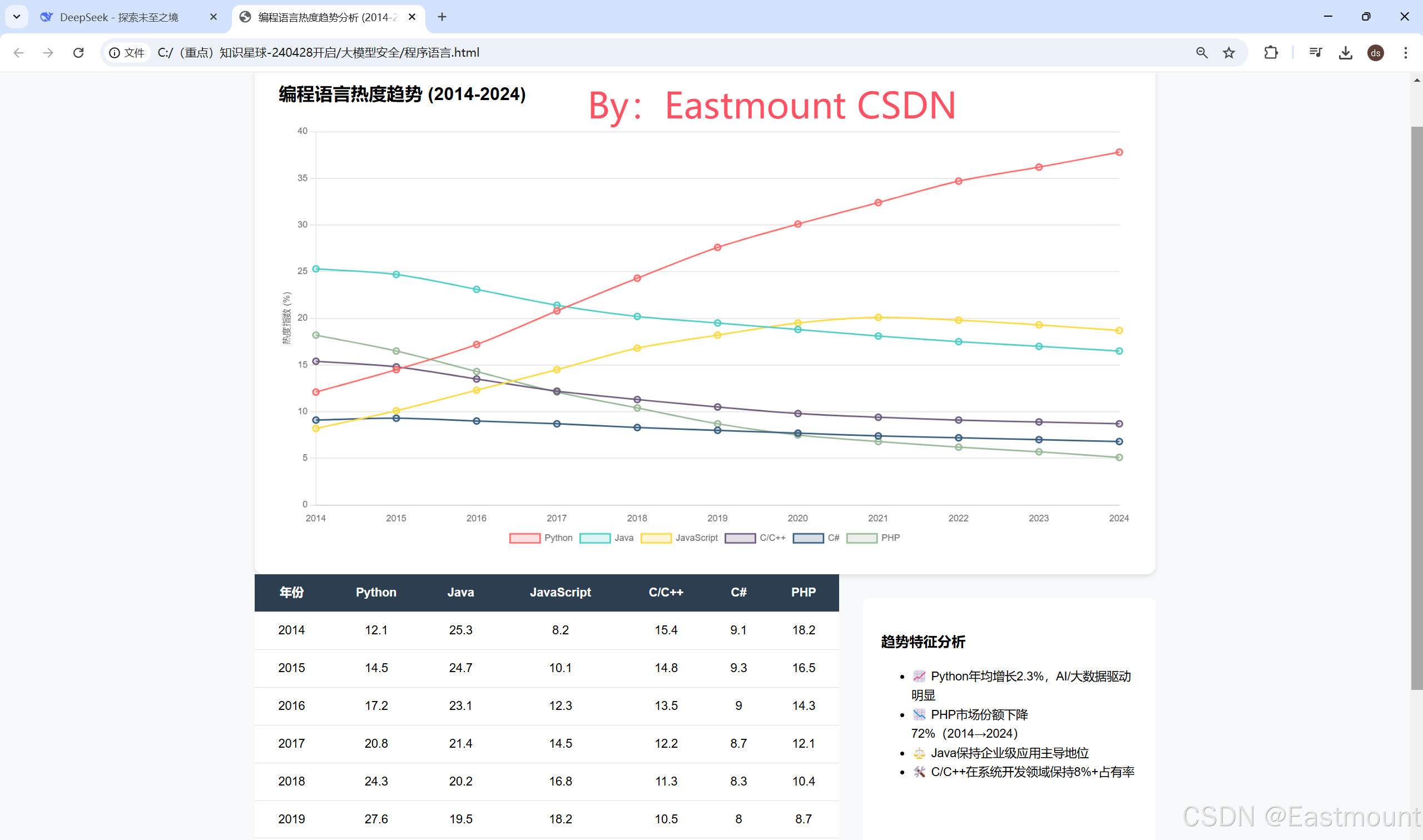Click the vertical page scrollbar thumb
This screenshot has height=840, width=1423.
point(1416,407)
